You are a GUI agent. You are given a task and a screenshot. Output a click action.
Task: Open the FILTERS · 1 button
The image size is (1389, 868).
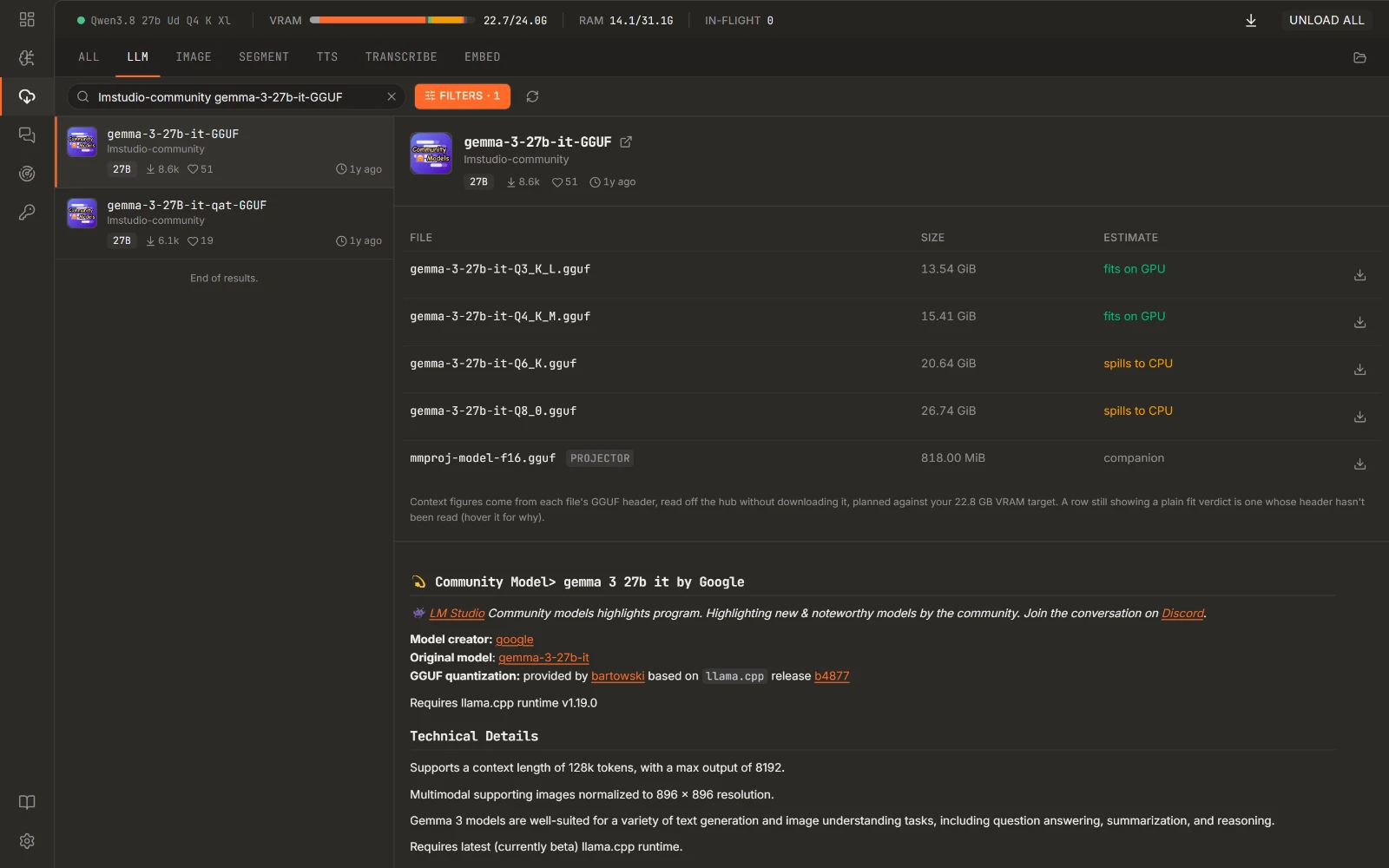click(462, 96)
